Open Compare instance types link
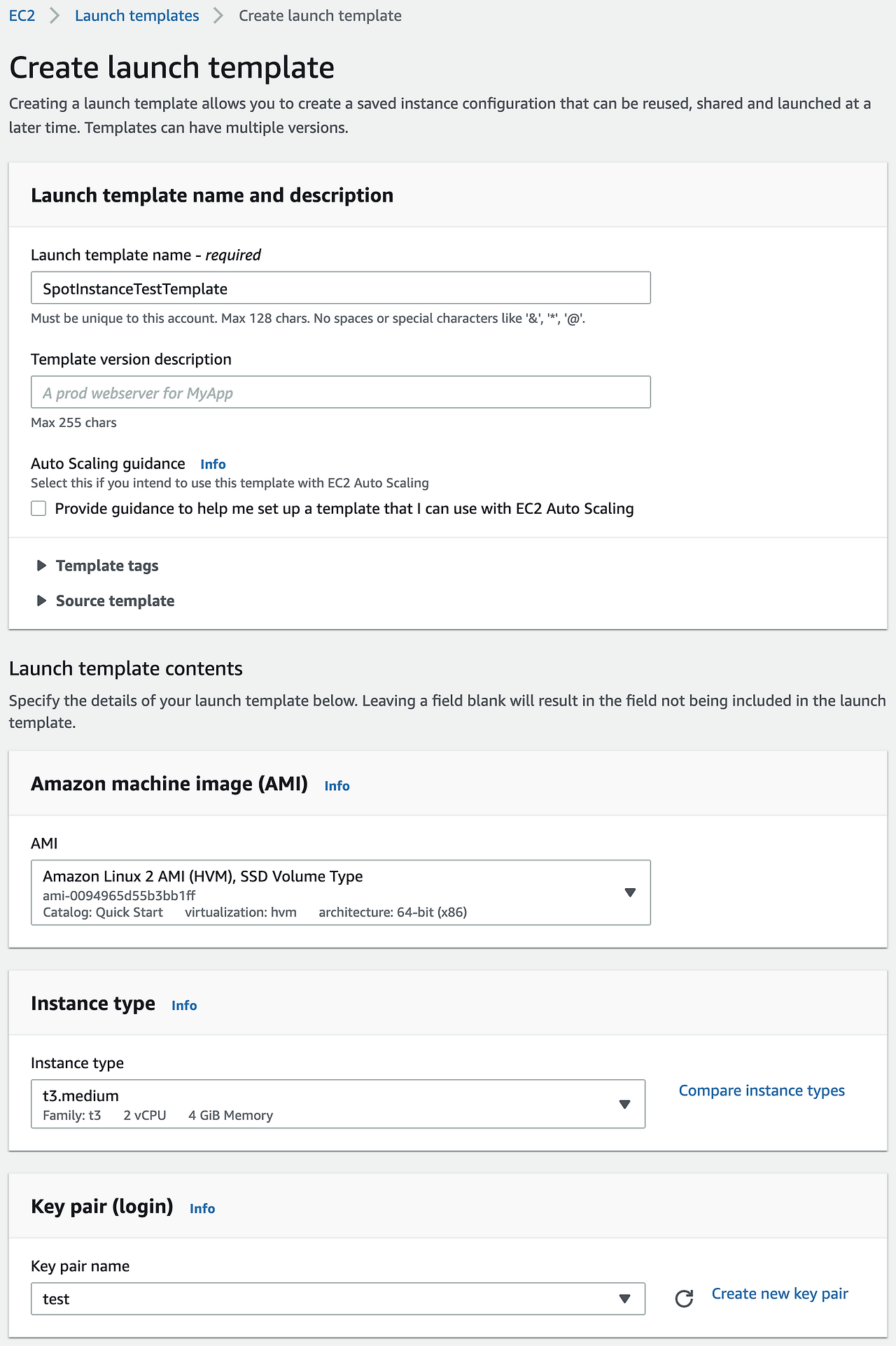896x1346 pixels. pos(762,1091)
